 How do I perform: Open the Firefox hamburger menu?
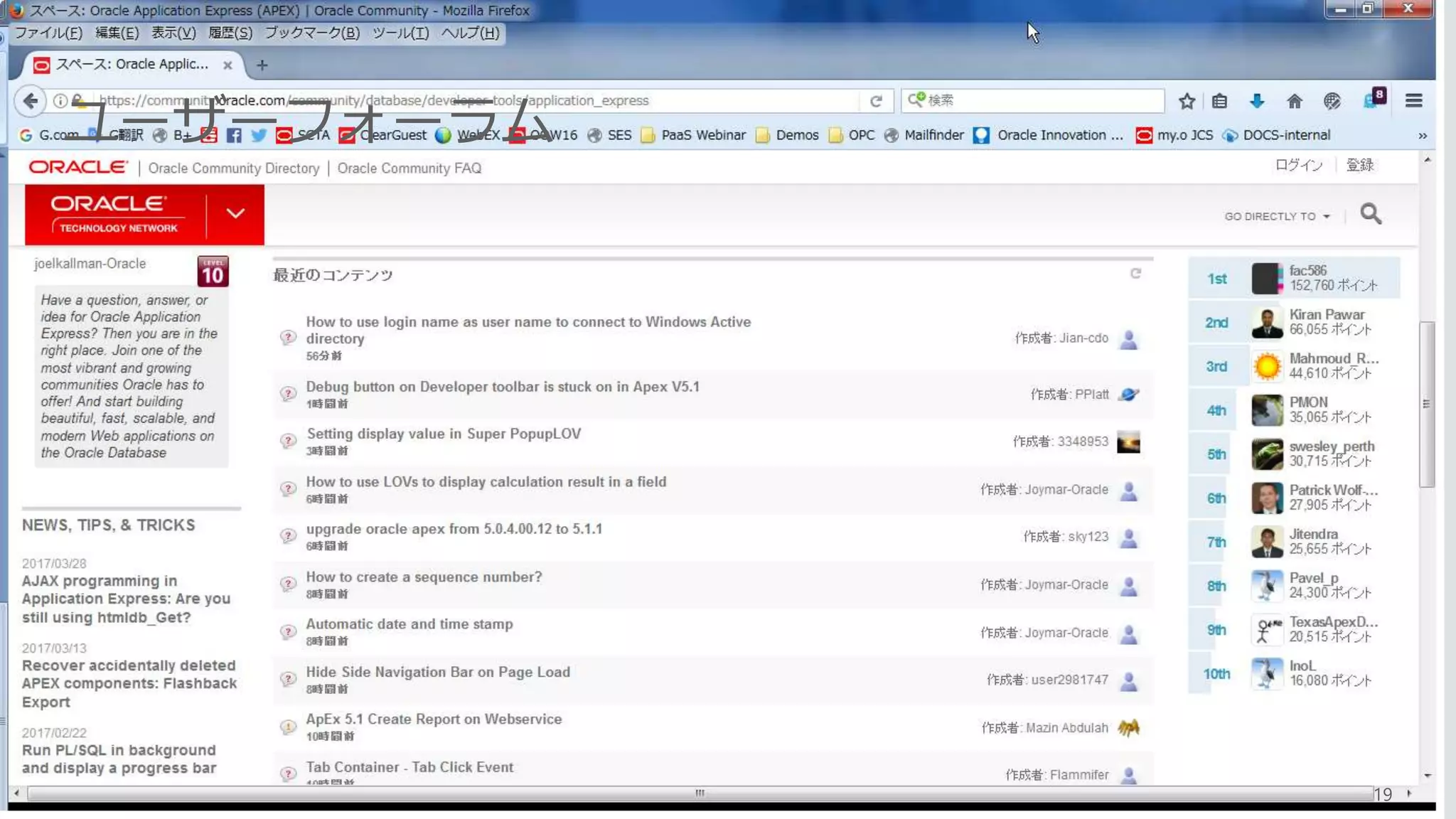coord(1413,101)
